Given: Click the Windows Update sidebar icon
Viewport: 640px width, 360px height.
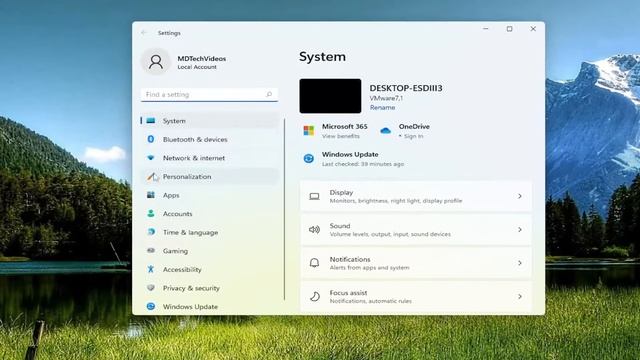Looking at the screenshot, I should 151,306.
